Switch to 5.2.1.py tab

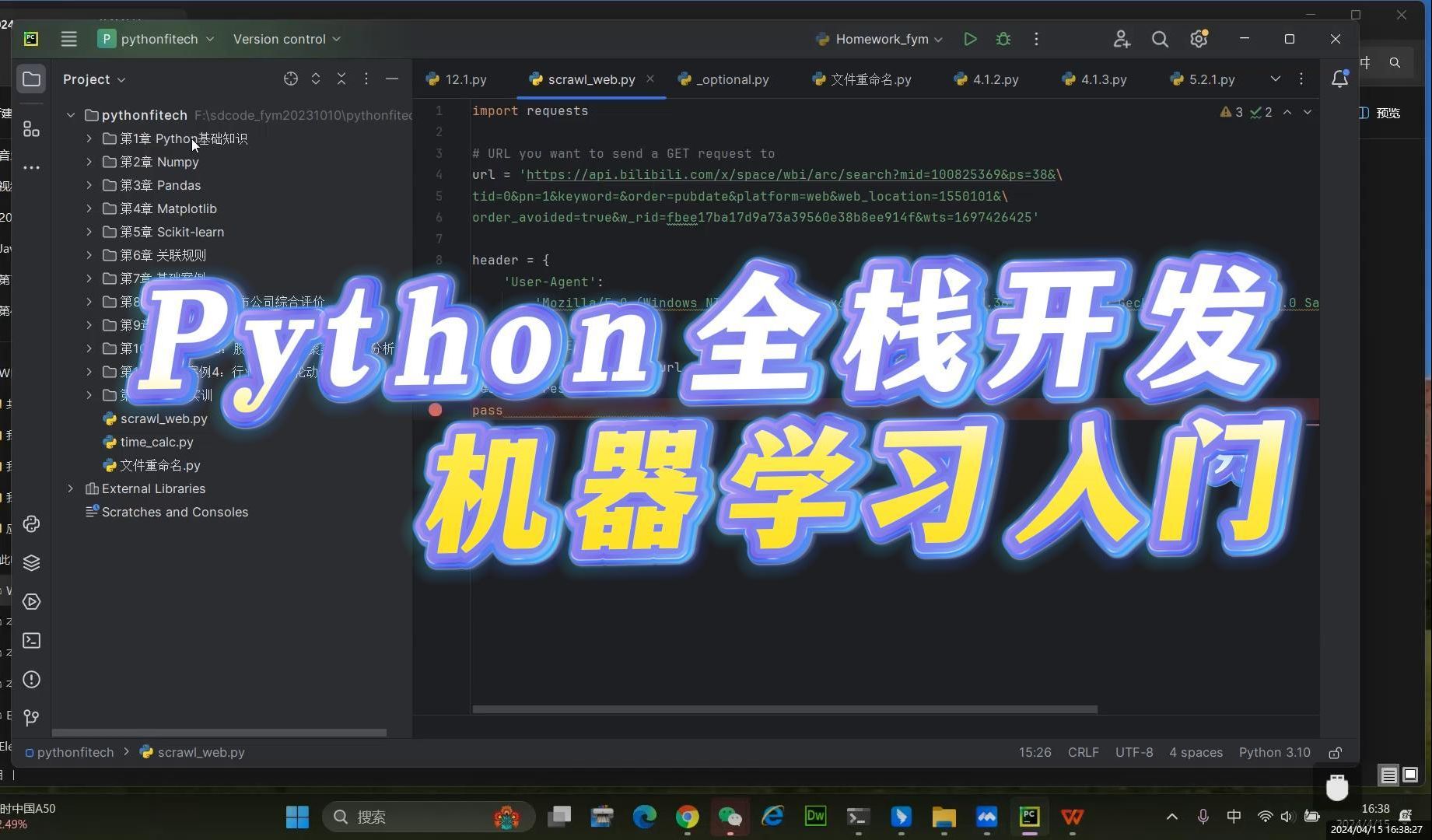coord(1203,79)
